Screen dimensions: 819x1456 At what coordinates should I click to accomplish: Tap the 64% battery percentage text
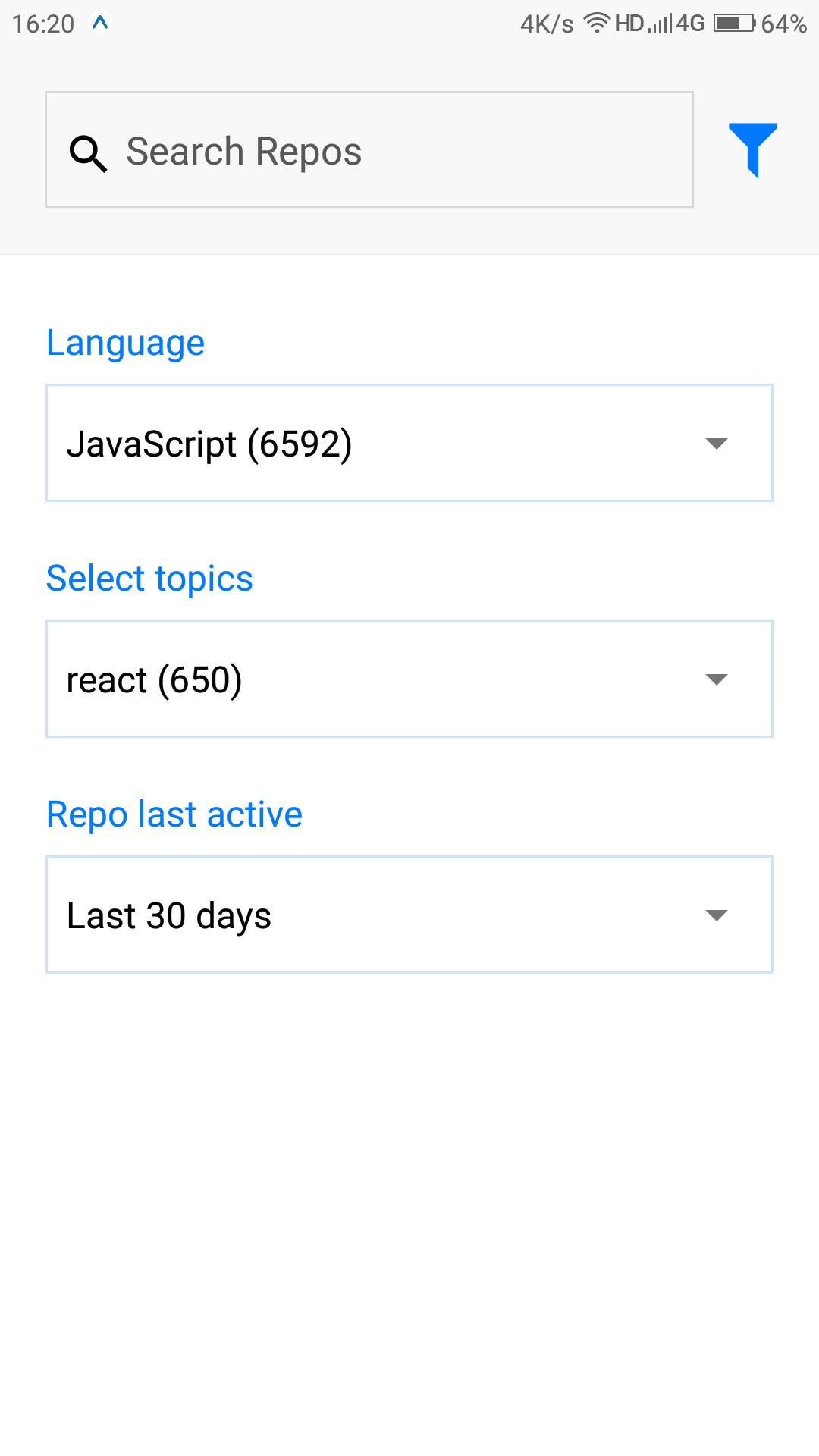(x=783, y=24)
